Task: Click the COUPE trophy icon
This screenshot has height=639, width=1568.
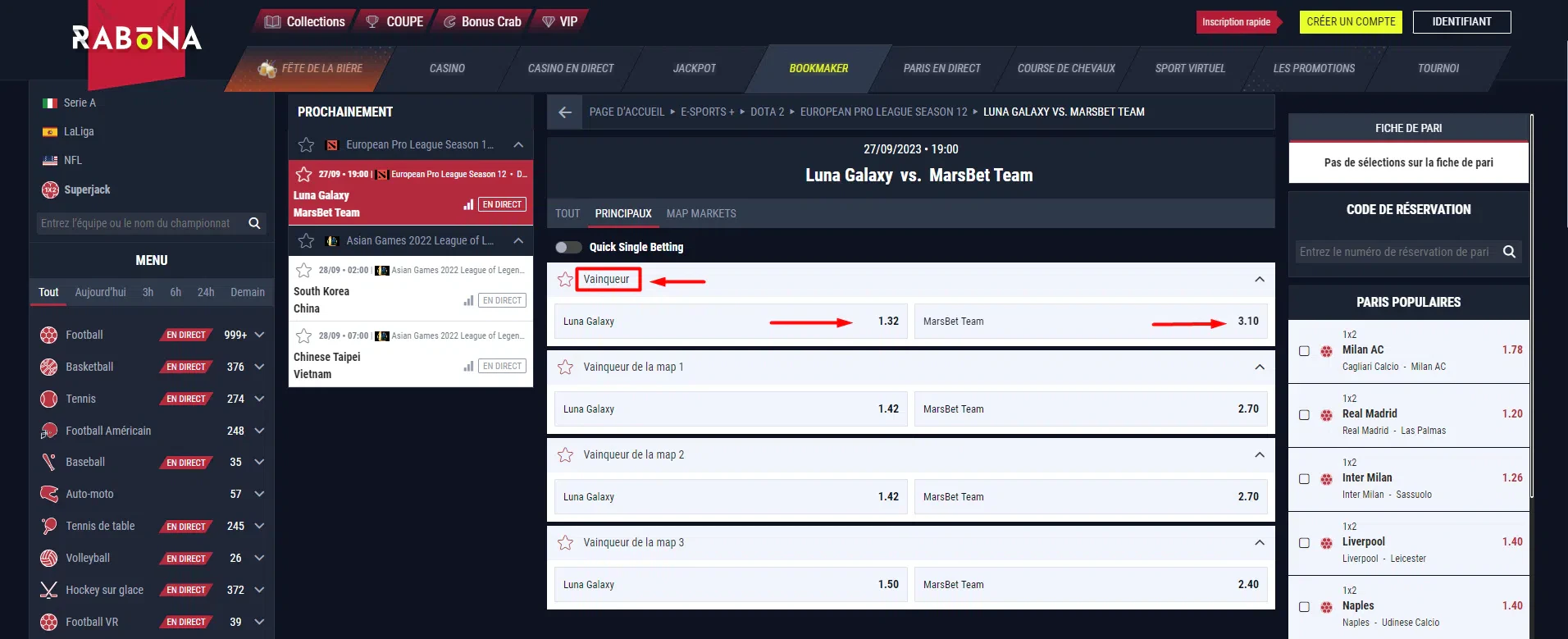Action: 372,22
